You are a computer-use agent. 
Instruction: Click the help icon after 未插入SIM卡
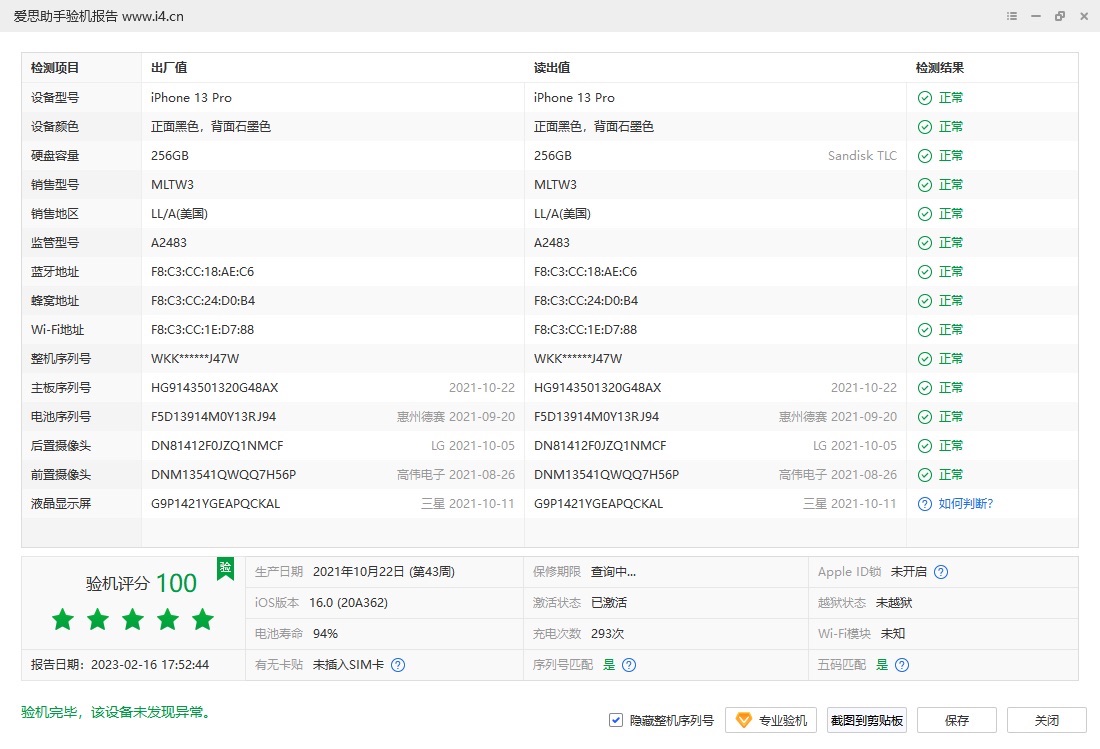pyautogui.click(x=398, y=665)
